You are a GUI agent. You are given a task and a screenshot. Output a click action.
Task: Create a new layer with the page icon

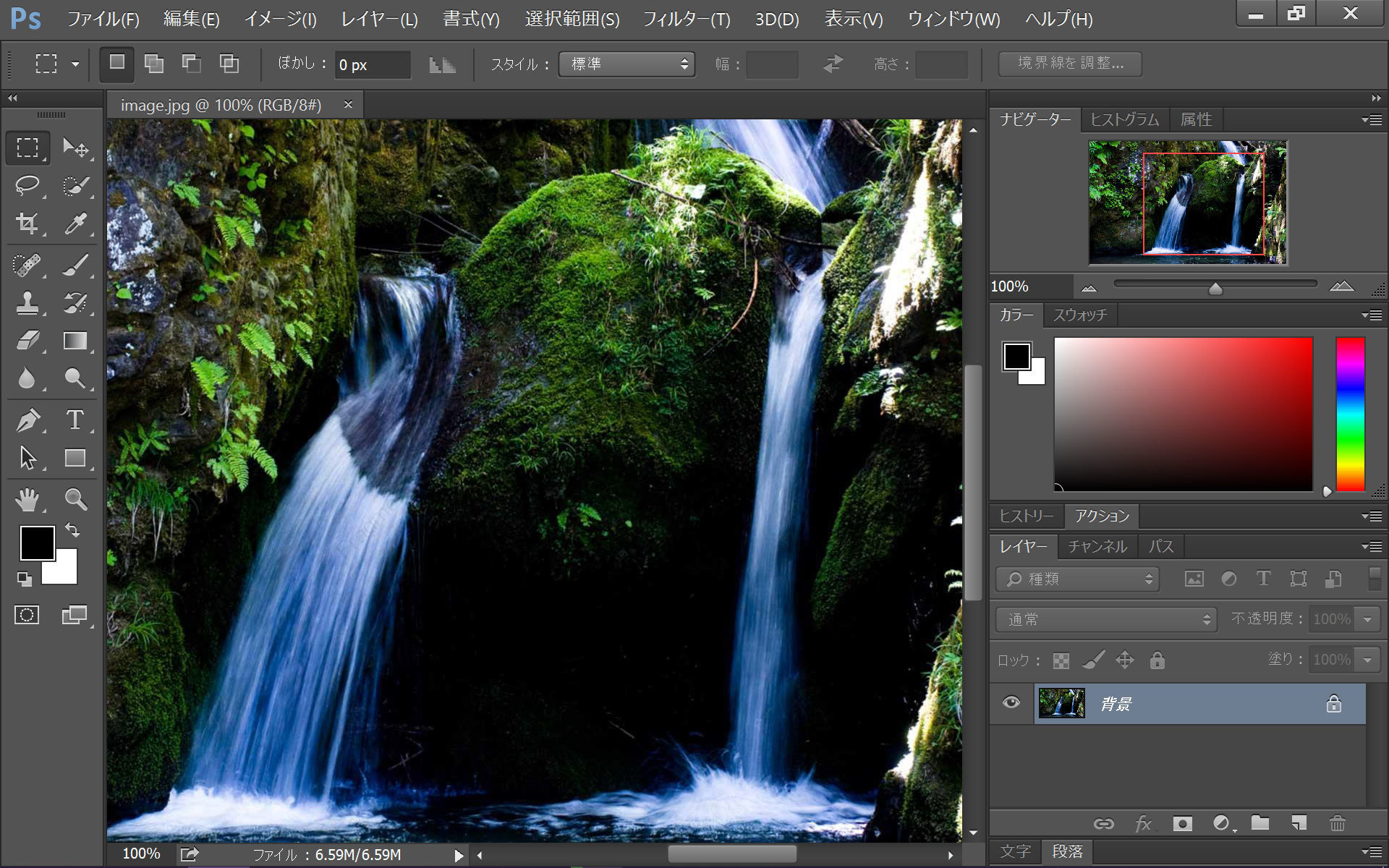pos(1299,823)
